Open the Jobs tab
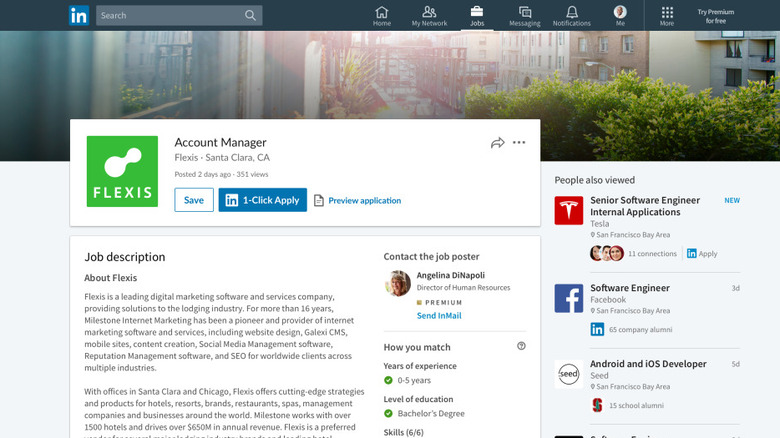Viewport: 780px width, 438px height. [x=477, y=16]
